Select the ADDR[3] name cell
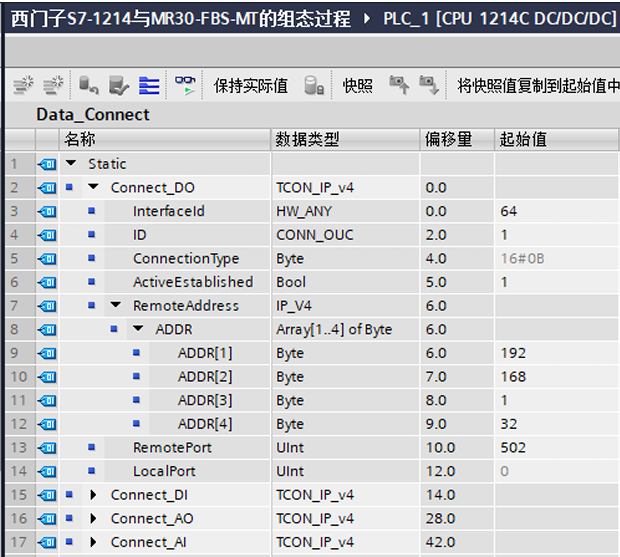The height and width of the screenshot is (557, 620). click(210, 400)
